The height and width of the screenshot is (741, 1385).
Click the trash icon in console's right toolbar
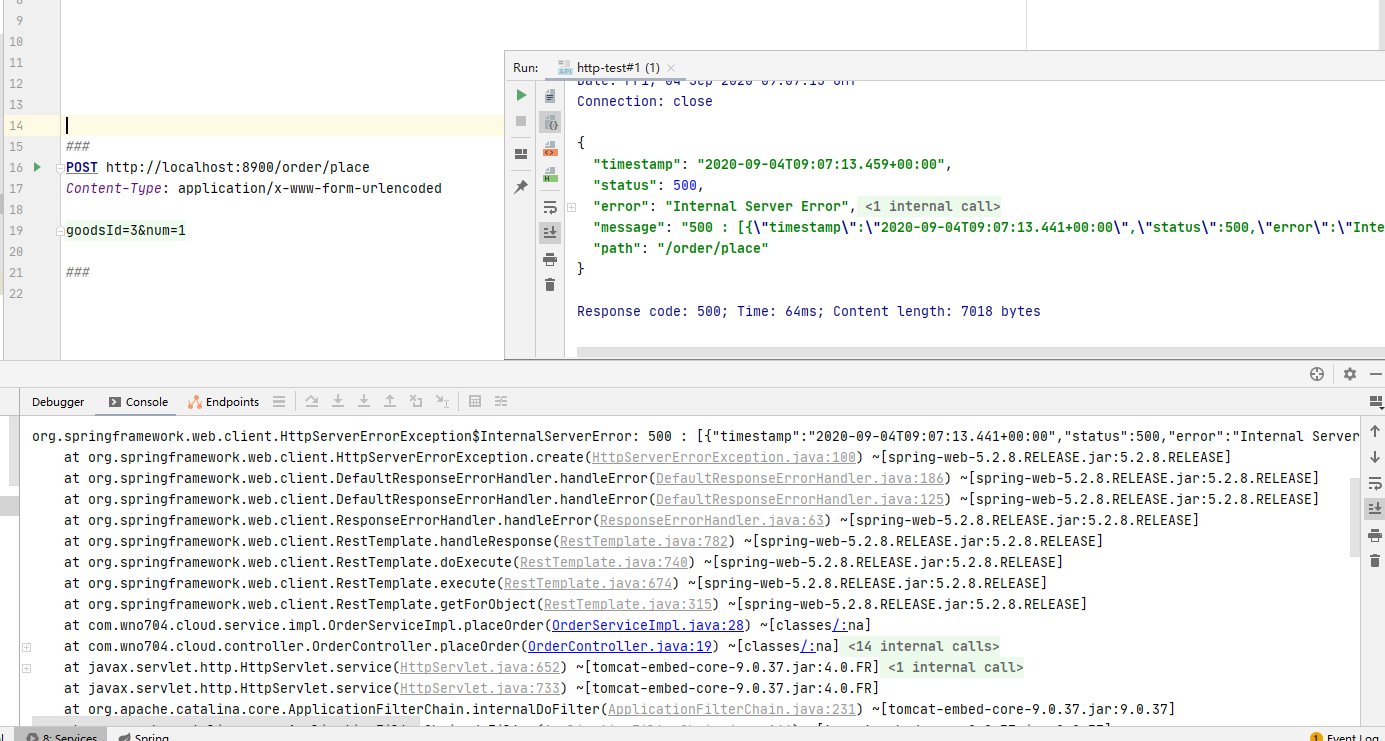coord(1375,561)
